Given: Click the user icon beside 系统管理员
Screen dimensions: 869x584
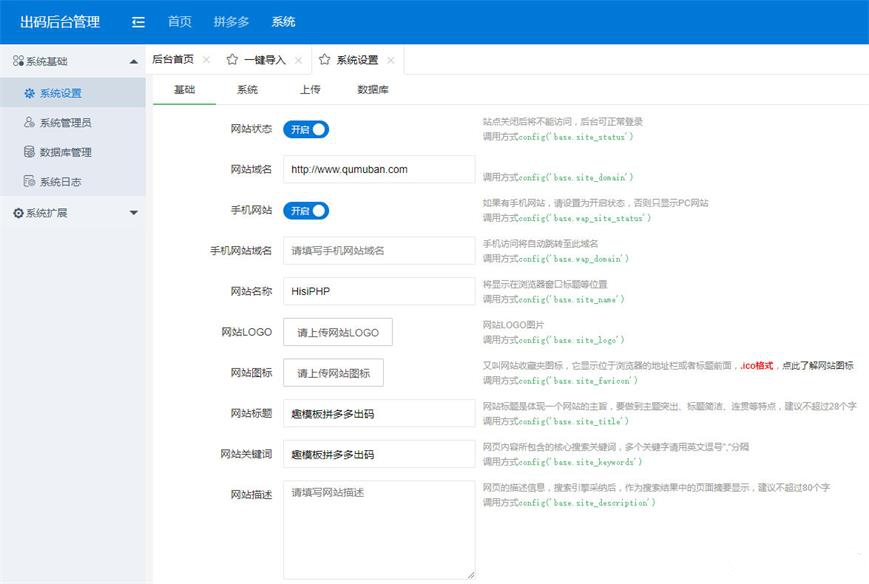Looking at the screenshot, I should click(x=30, y=123).
